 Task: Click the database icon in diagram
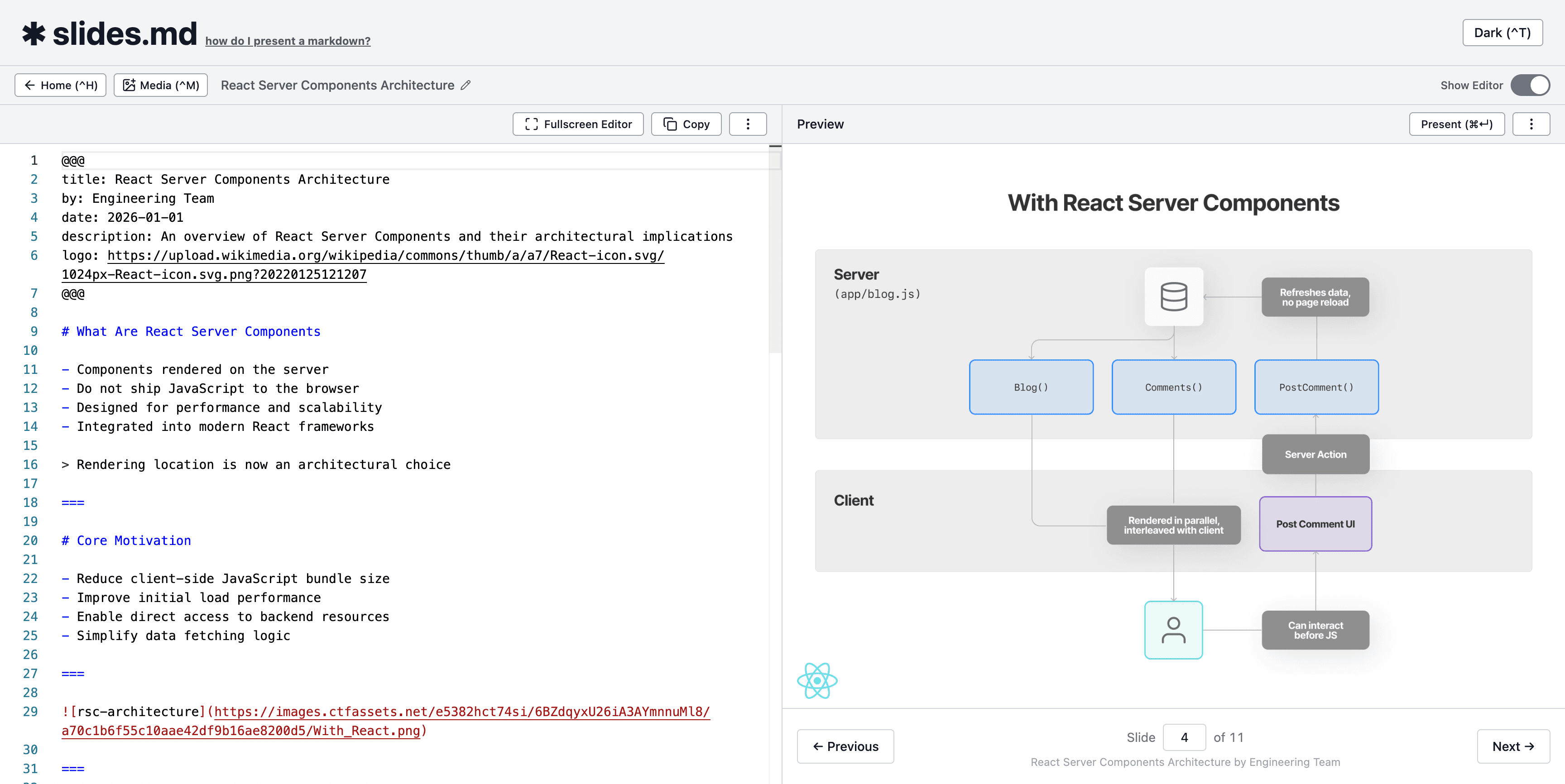[x=1173, y=296]
